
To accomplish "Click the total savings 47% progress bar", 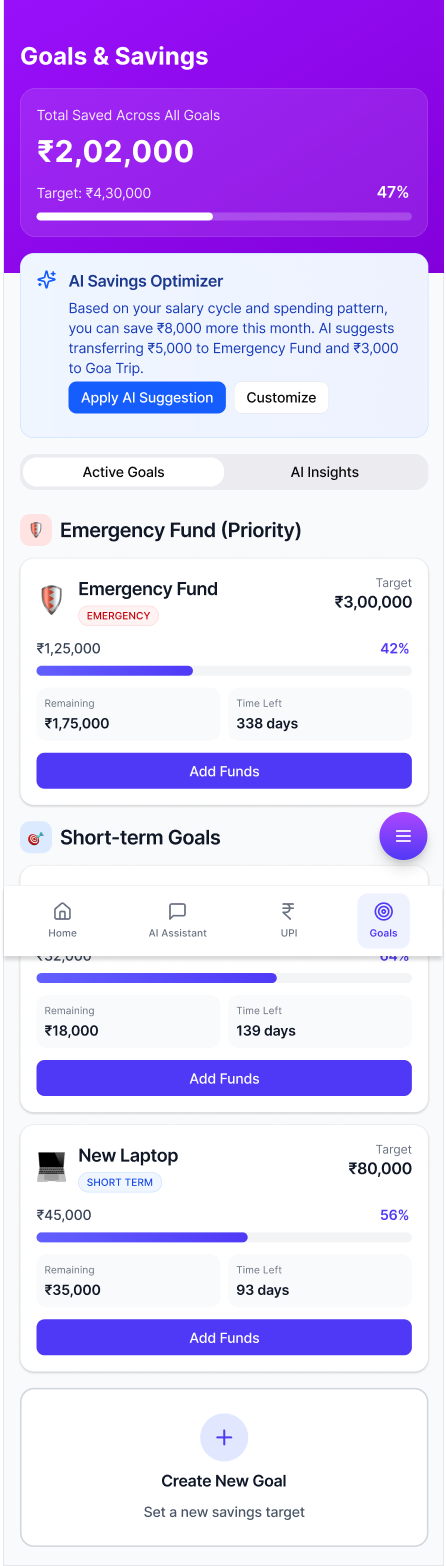I will [x=224, y=216].
